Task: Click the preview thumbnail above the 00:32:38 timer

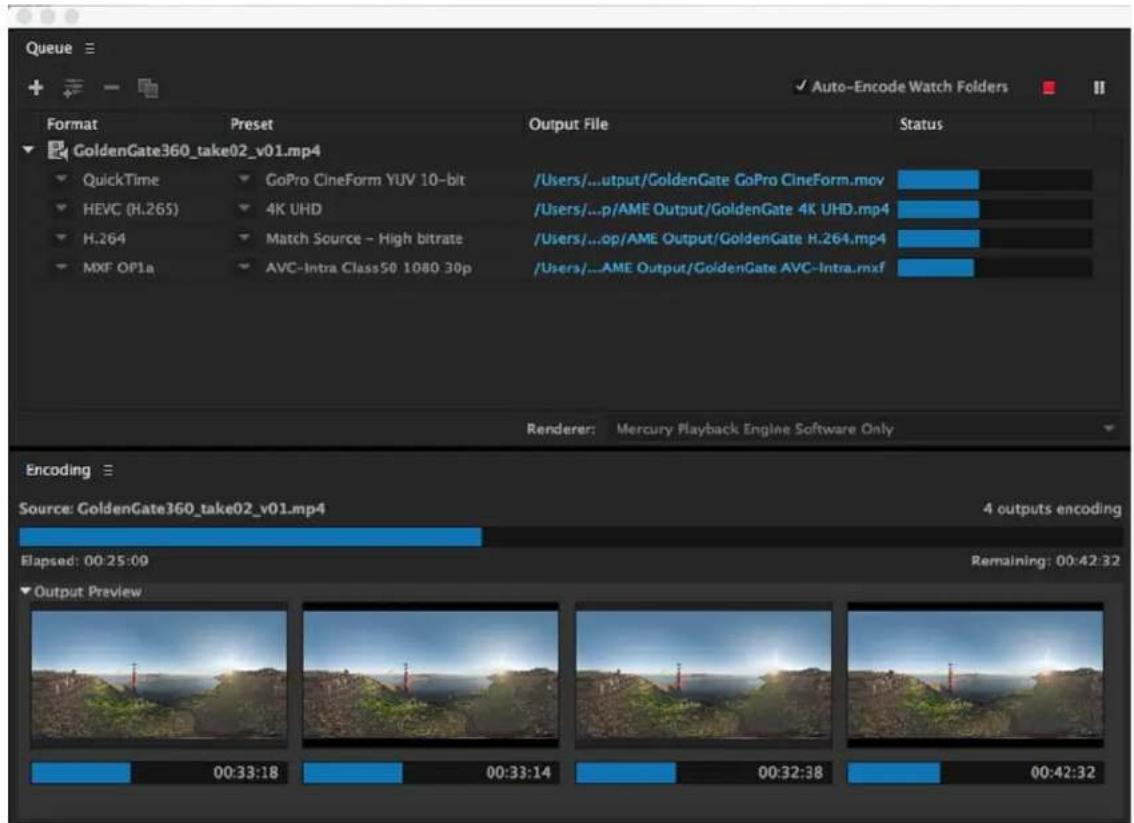Action: (704, 675)
